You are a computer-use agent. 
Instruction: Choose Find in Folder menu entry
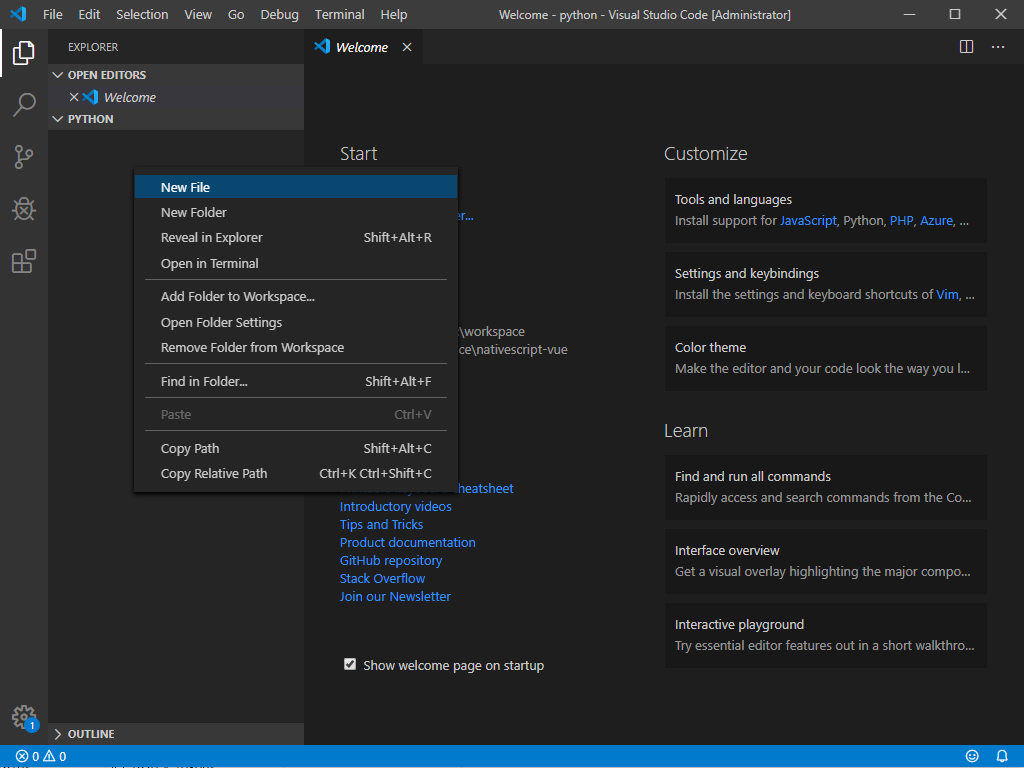click(x=296, y=381)
